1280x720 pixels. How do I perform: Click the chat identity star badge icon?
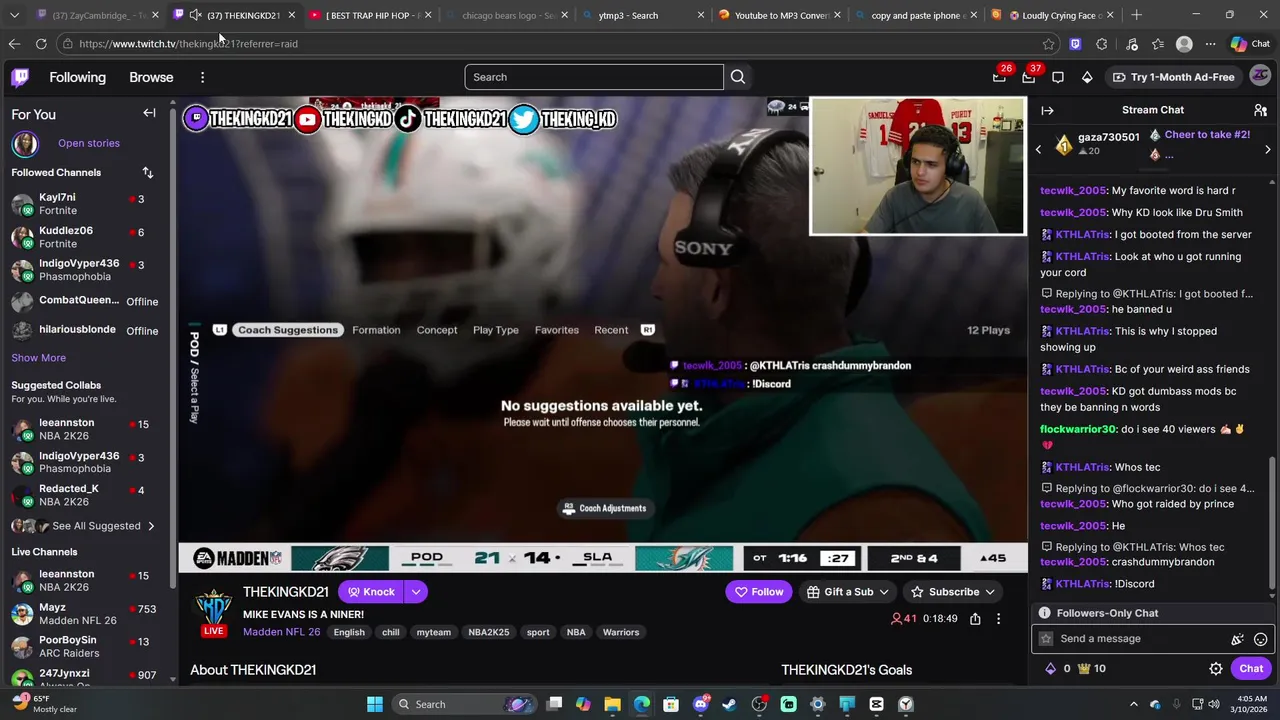point(1046,639)
